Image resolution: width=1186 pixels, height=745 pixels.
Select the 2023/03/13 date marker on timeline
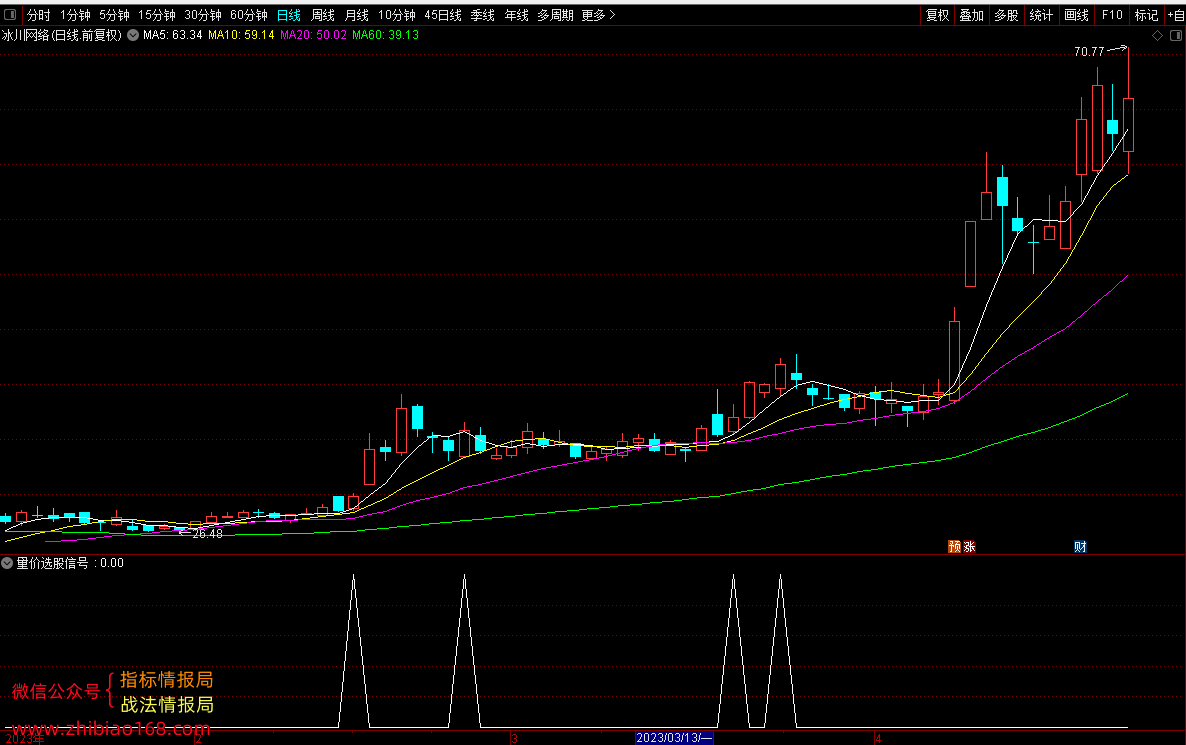click(674, 737)
